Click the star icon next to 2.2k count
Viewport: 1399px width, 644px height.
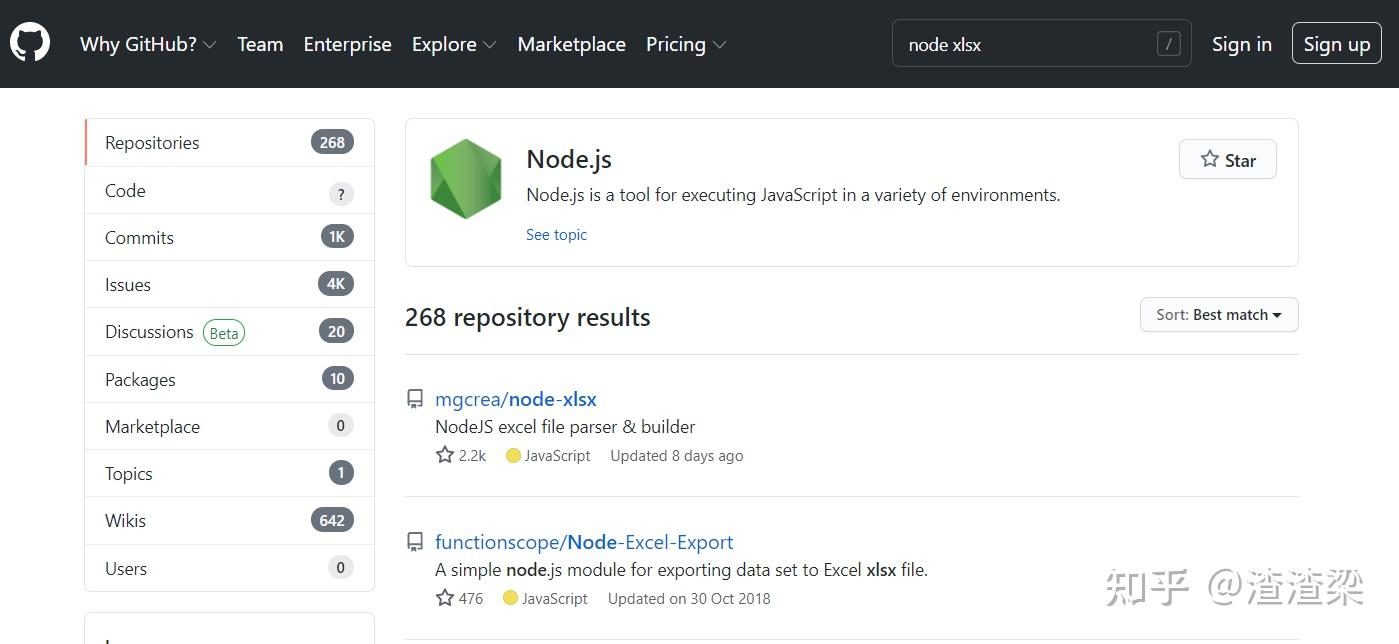pos(443,455)
